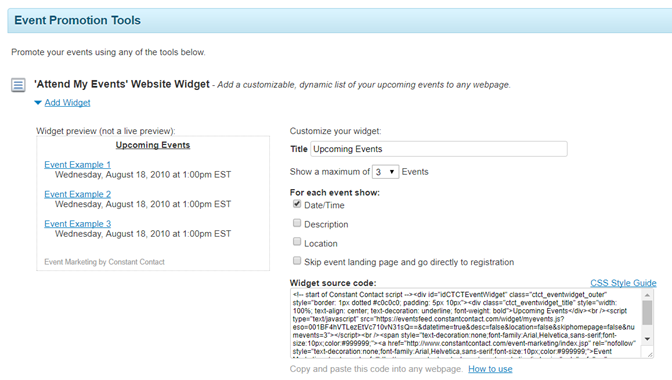Image resolution: width=672 pixels, height=380 pixels.
Task: Open the CSS Style Guide link
Action: click(623, 283)
